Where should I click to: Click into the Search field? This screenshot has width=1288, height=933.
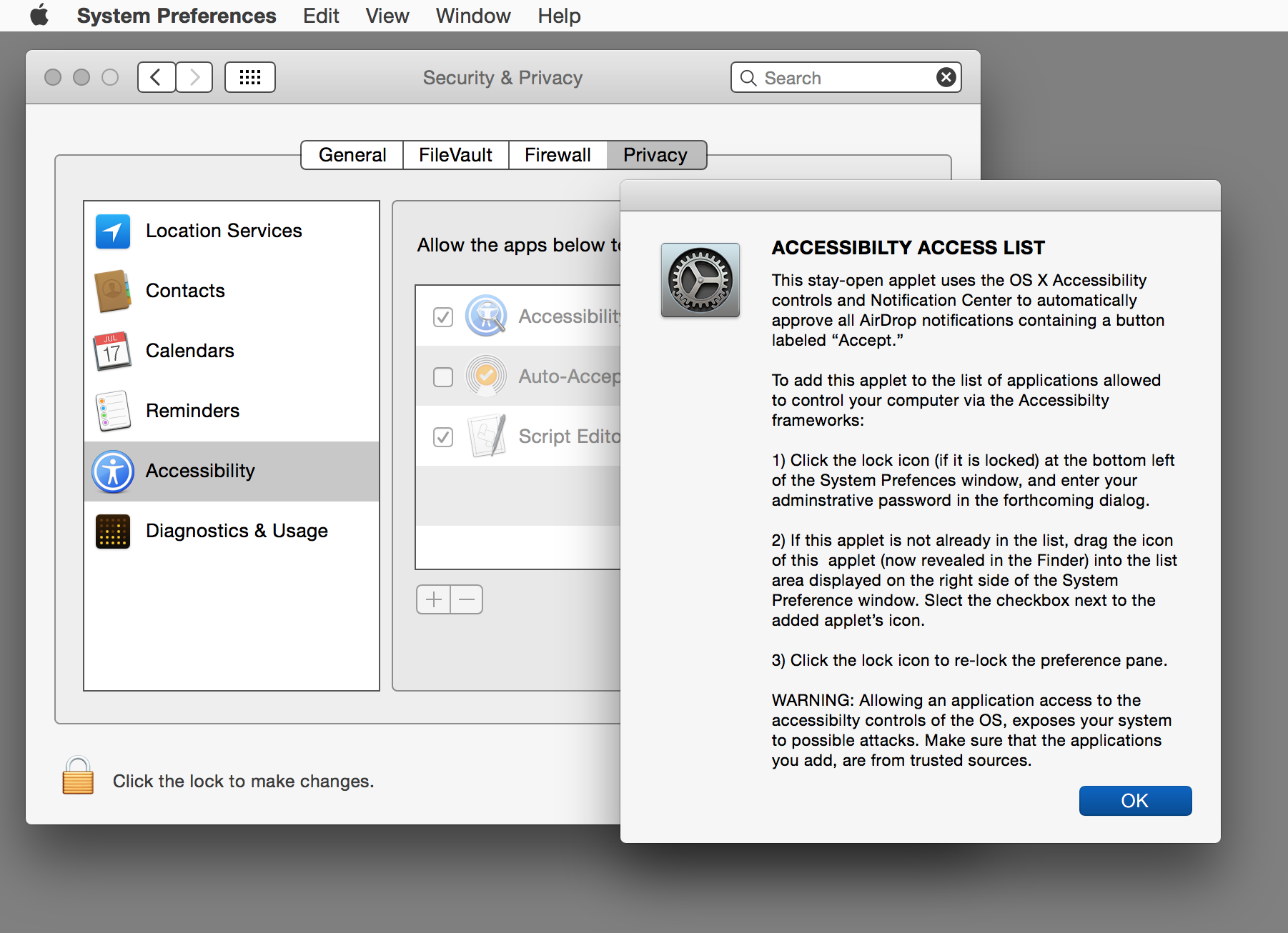tap(843, 78)
